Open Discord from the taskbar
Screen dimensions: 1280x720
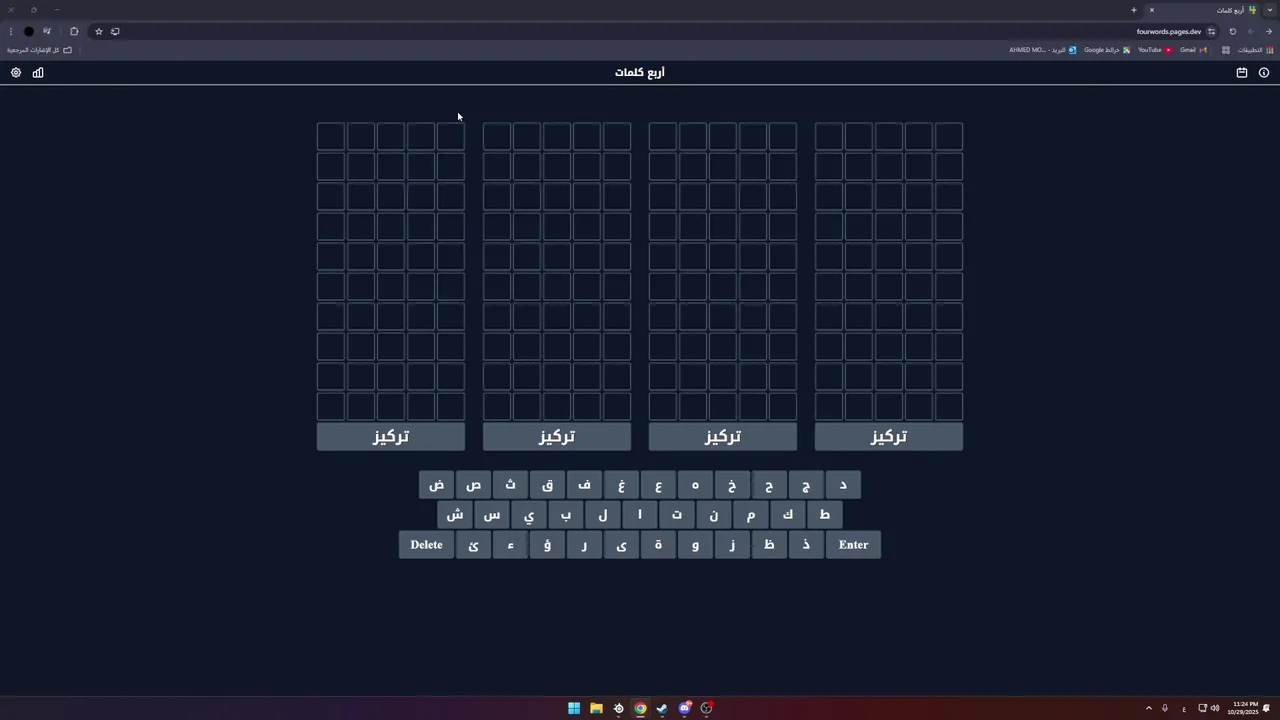click(684, 708)
